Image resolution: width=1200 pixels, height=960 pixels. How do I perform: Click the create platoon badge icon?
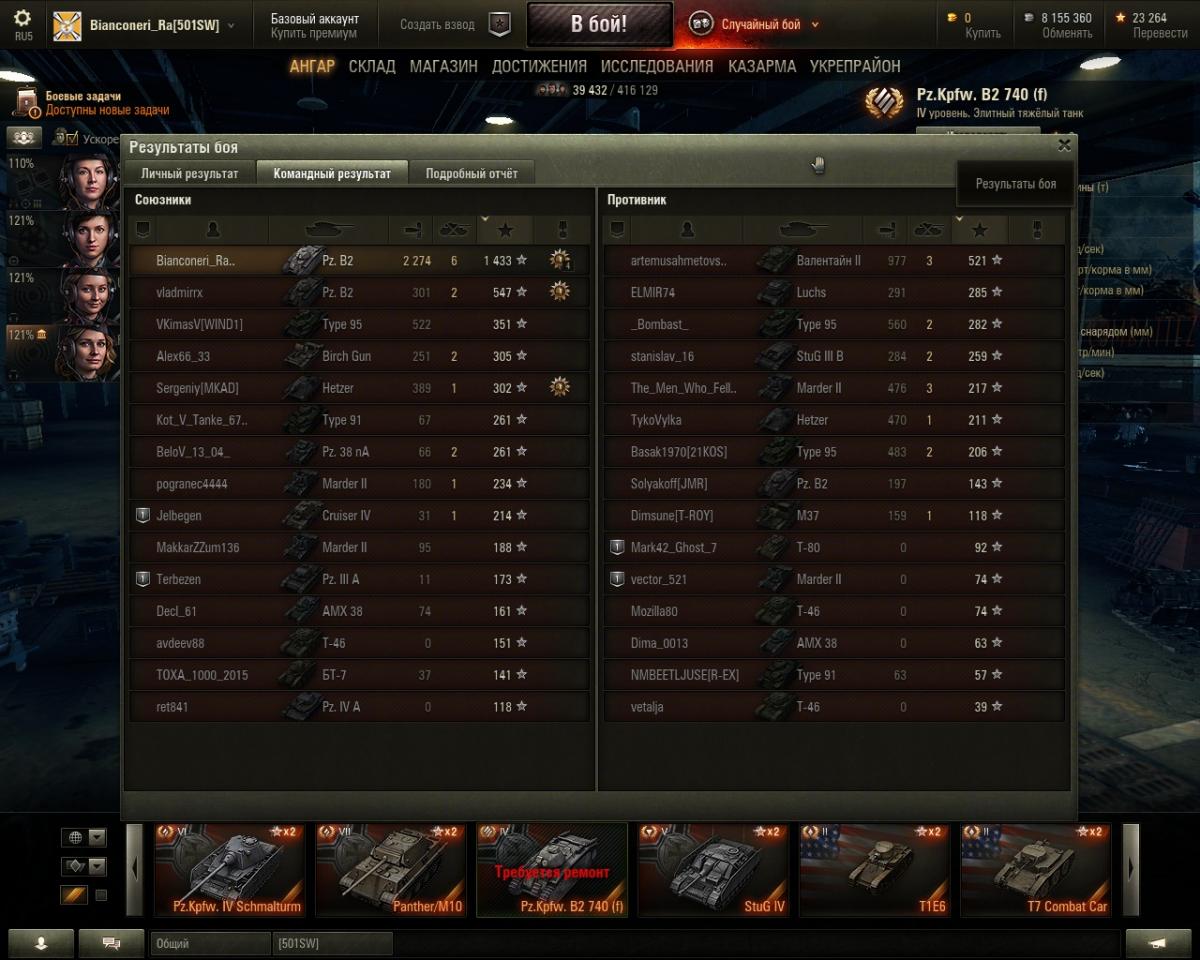[499, 25]
